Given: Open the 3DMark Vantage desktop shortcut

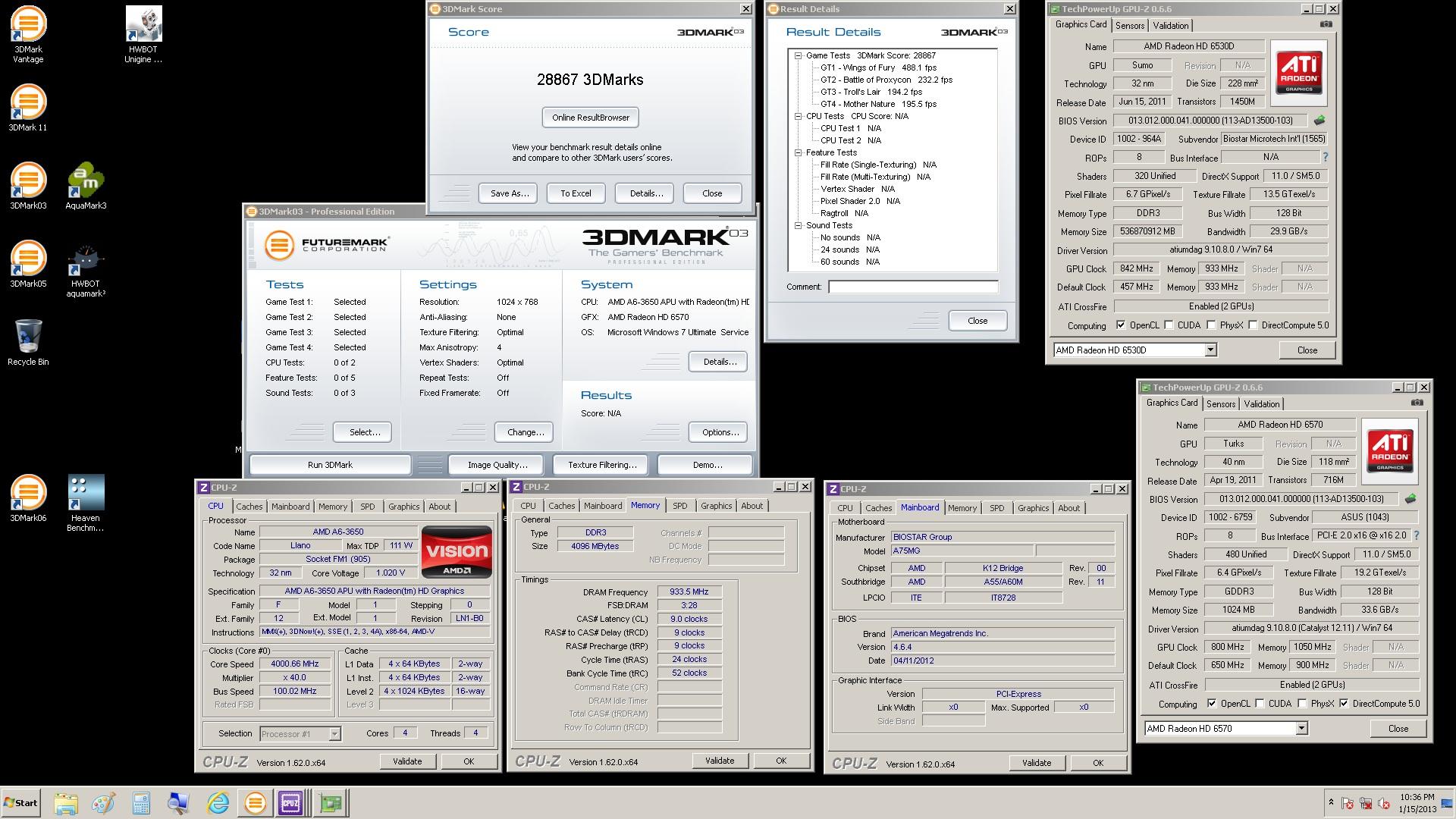Looking at the screenshot, I should (x=28, y=34).
